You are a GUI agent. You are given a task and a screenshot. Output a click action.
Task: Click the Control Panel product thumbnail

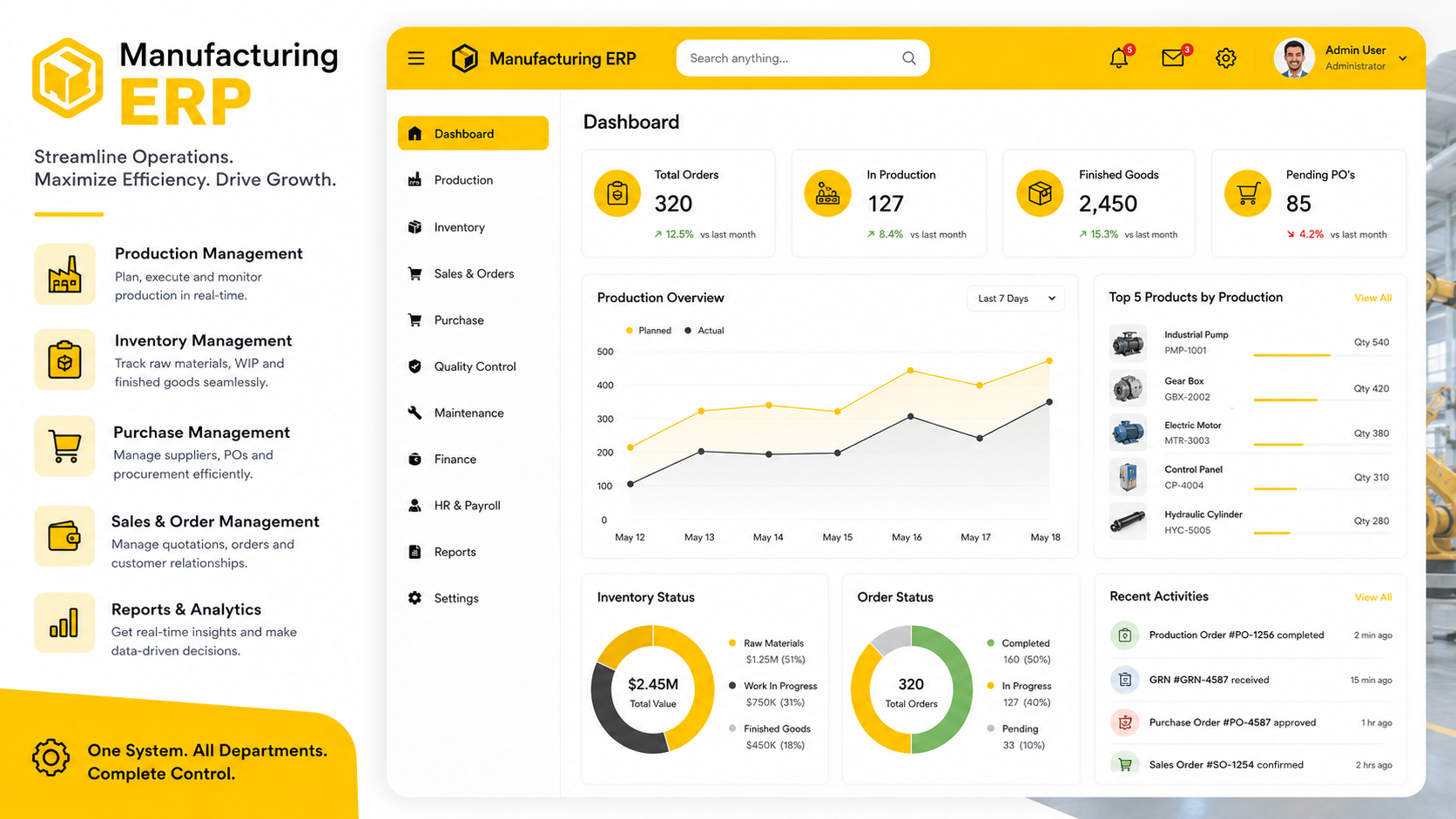click(x=1128, y=477)
